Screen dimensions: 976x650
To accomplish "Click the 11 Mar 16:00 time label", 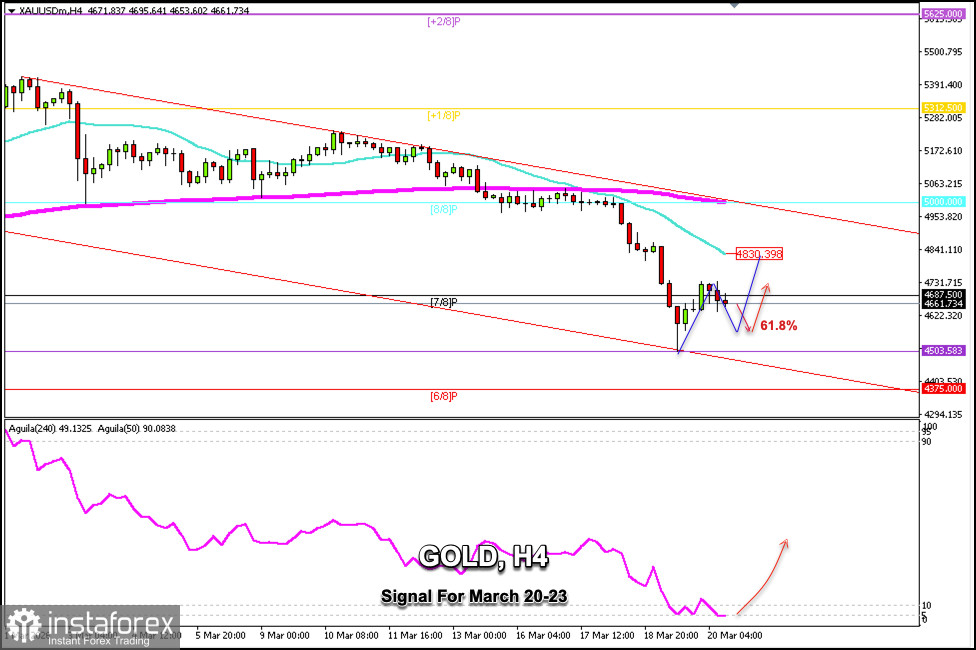I will point(415,636).
